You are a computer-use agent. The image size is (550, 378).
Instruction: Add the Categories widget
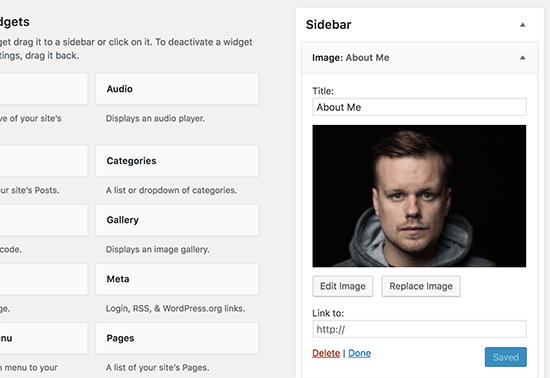pos(177,161)
